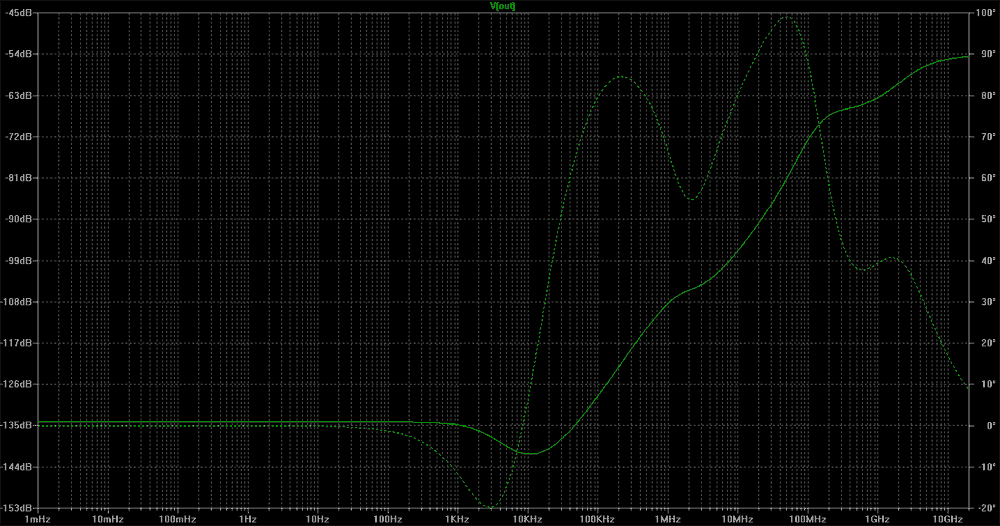Click the -10° phase axis label

[x=987, y=467]
